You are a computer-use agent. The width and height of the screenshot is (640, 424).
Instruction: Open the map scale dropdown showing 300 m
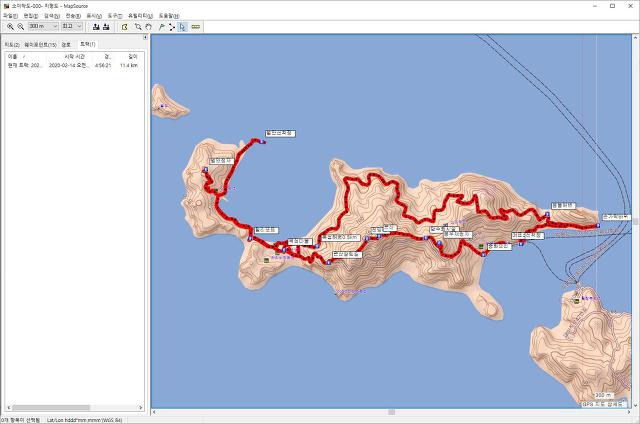[43, 26]
